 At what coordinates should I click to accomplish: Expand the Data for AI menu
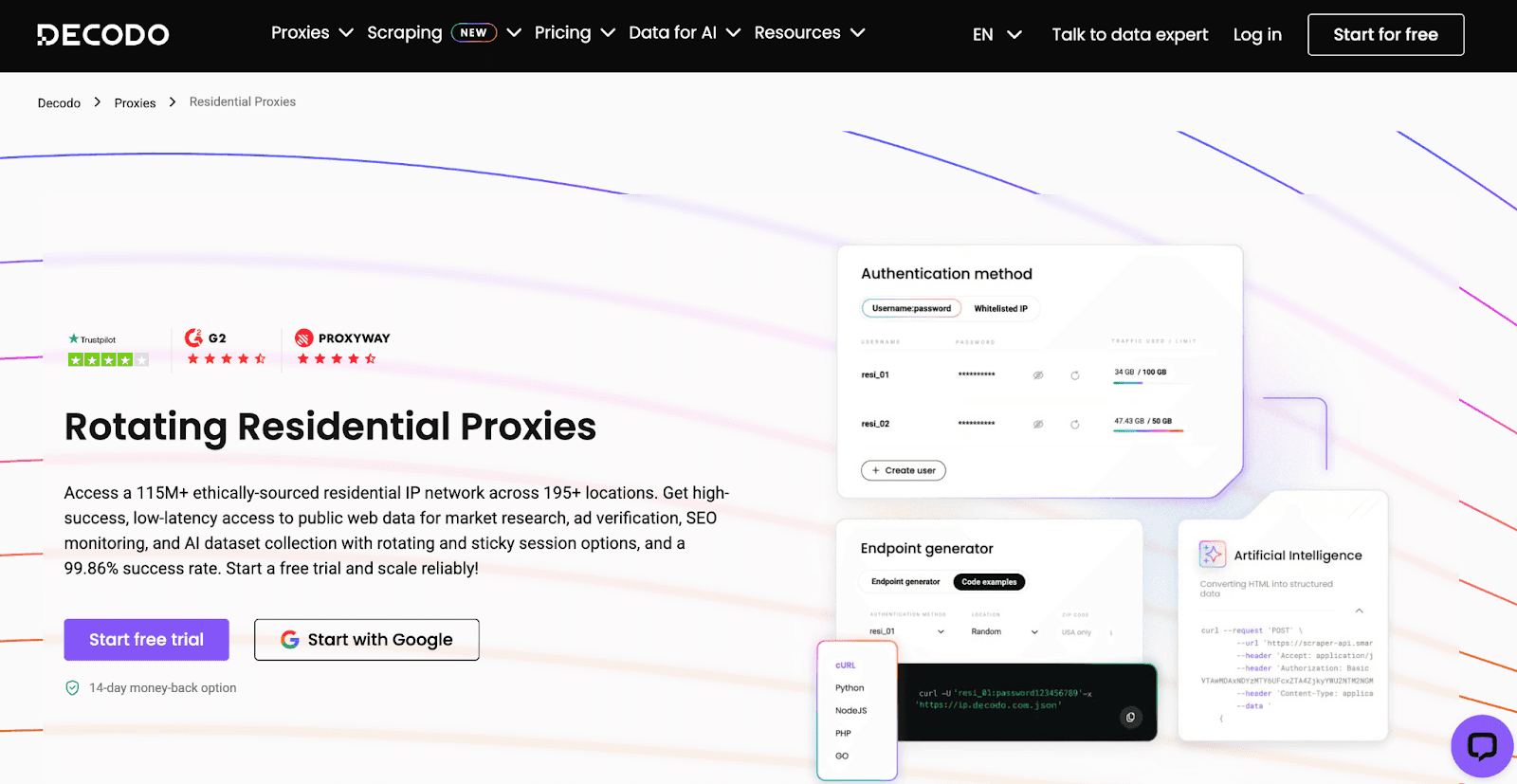685,32
